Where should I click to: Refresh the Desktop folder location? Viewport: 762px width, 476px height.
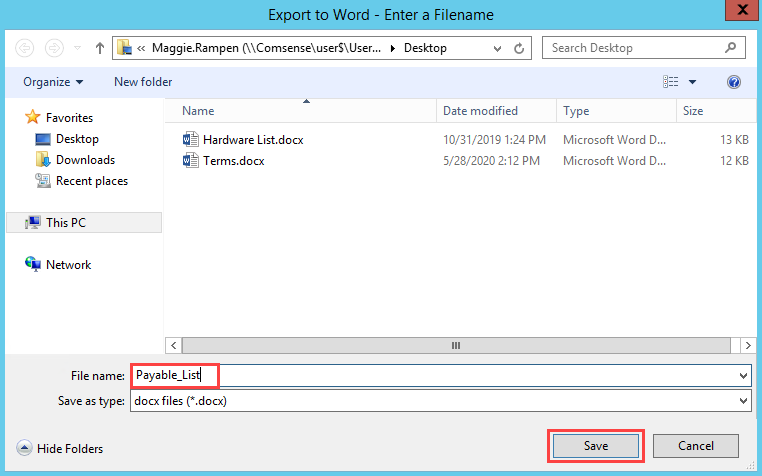pos(519,49)
